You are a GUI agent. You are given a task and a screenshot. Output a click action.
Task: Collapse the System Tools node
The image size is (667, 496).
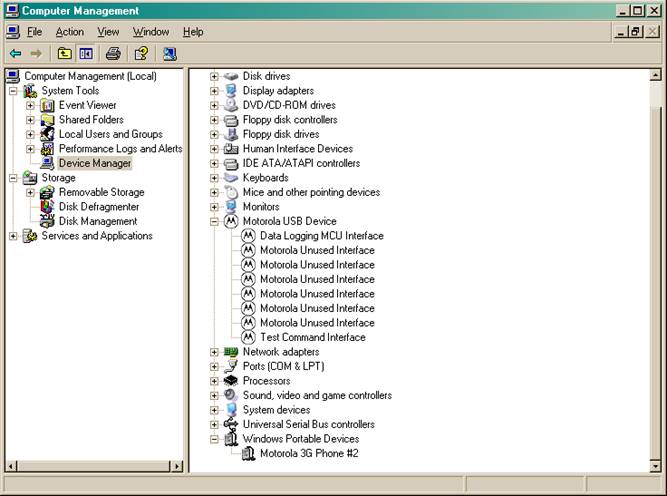pyautogui.click(x=13, y=91)
